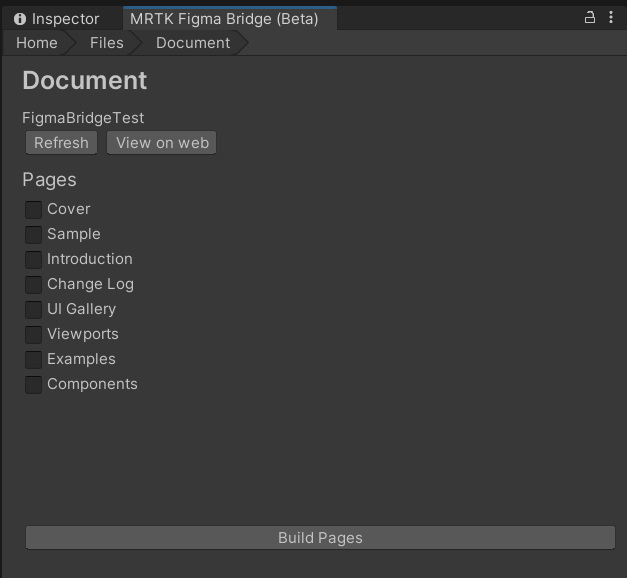Open the document with View on web
Screen dimensions: 627x578
tap(162, 143)
